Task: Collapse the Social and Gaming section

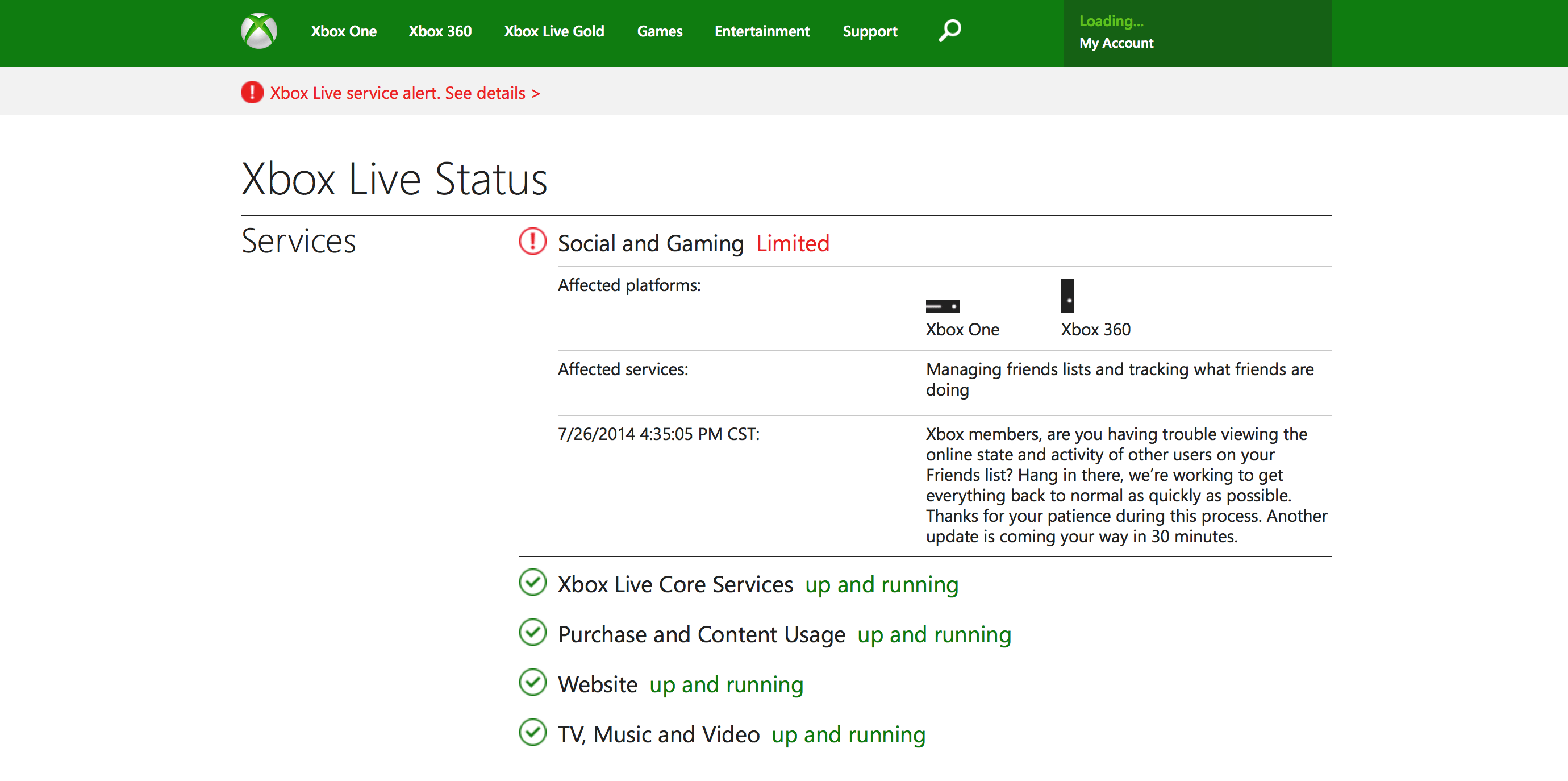Action: point(650,244)
